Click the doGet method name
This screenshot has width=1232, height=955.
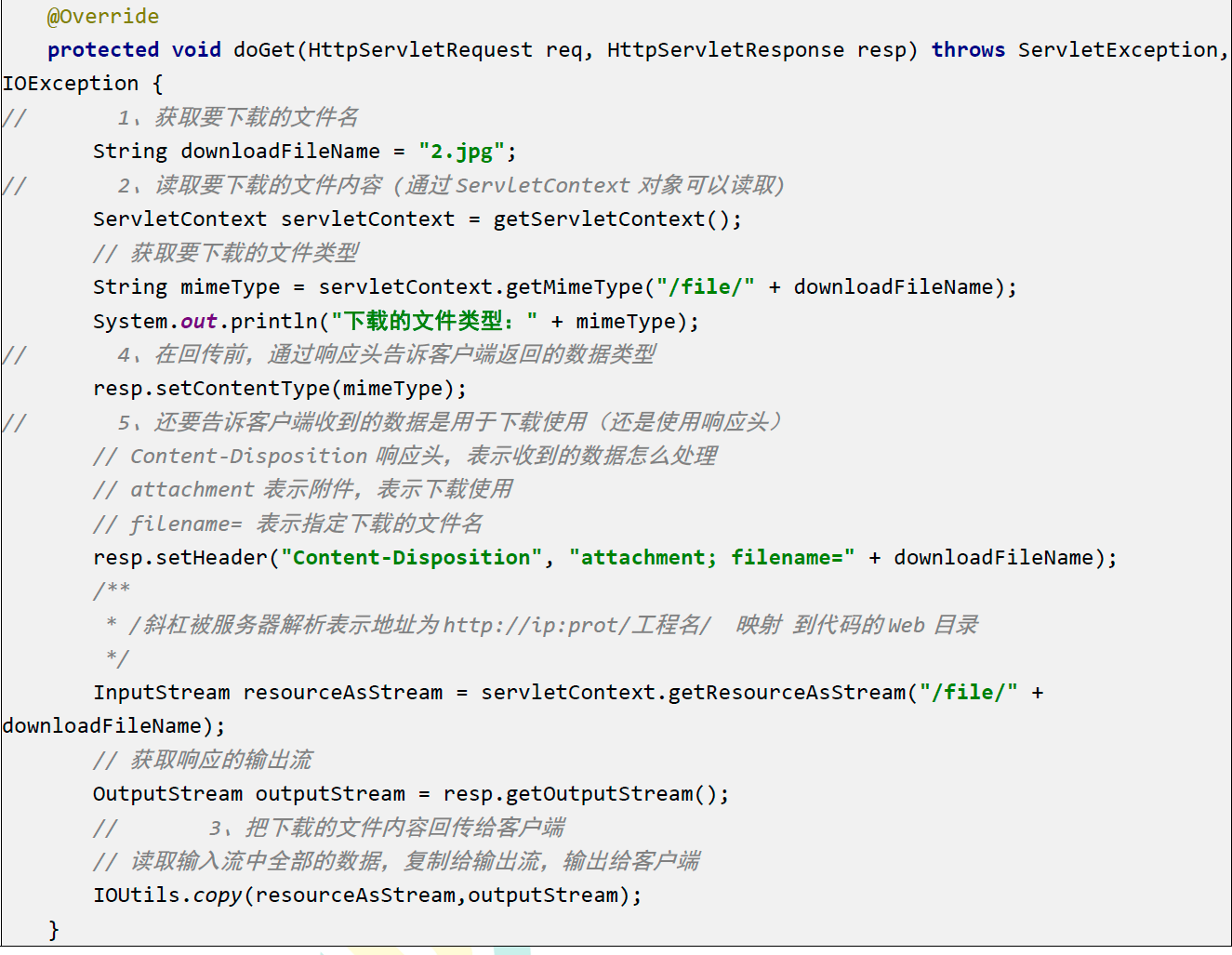[x=264, y=50]
